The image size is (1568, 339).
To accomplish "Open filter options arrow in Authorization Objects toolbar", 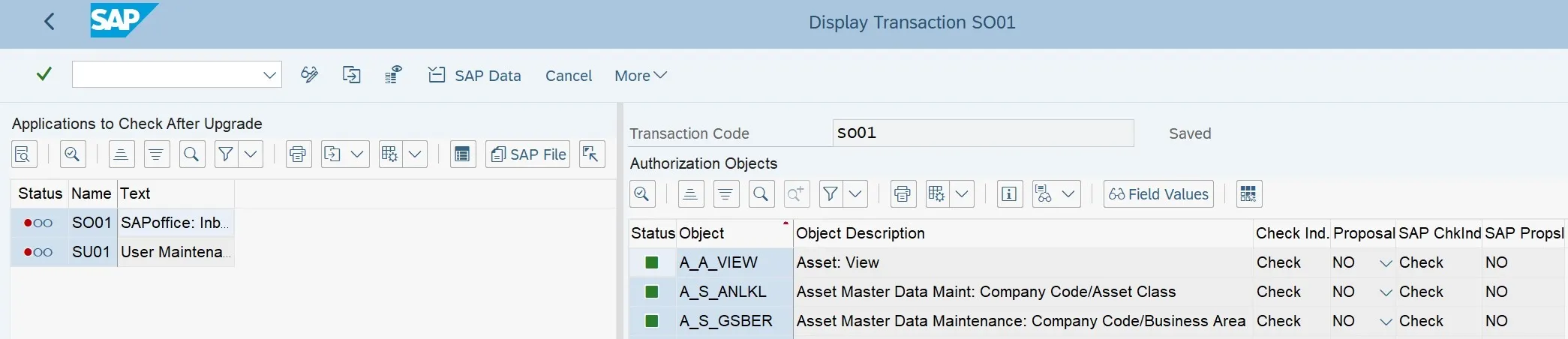I will tap(855, 194).
